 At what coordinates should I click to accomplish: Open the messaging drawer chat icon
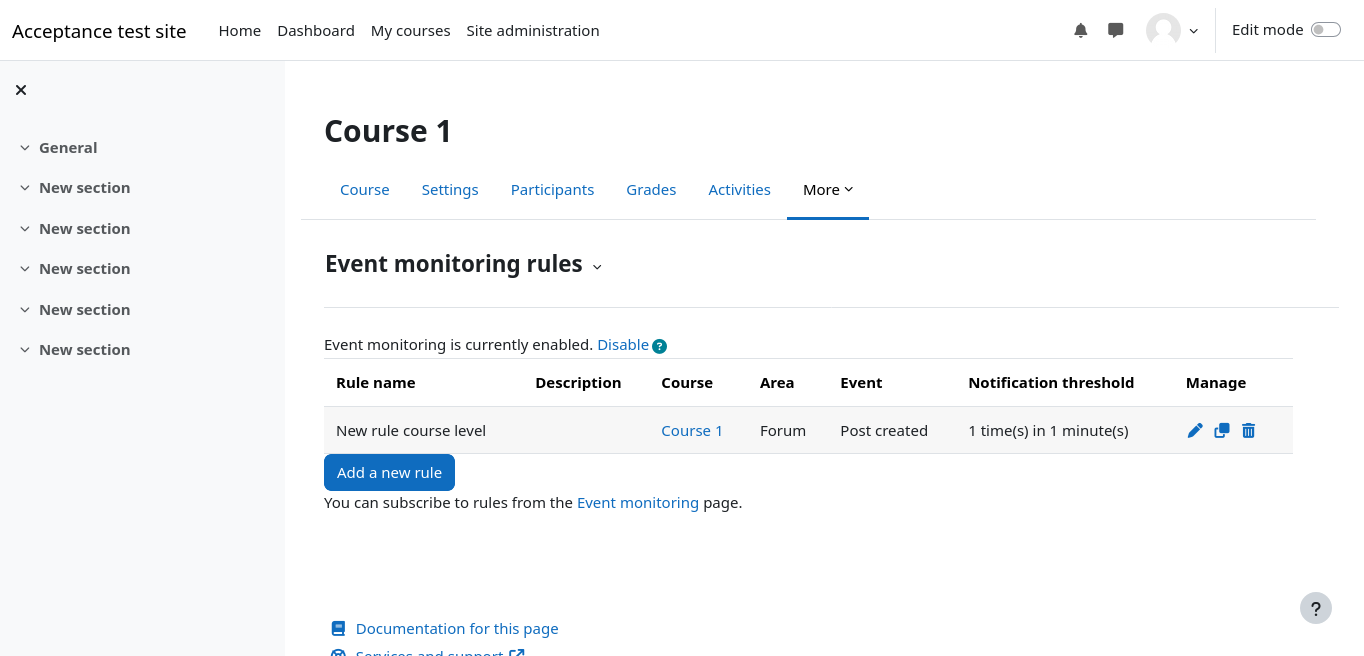pyautogui.click(x=1116, y=30)
